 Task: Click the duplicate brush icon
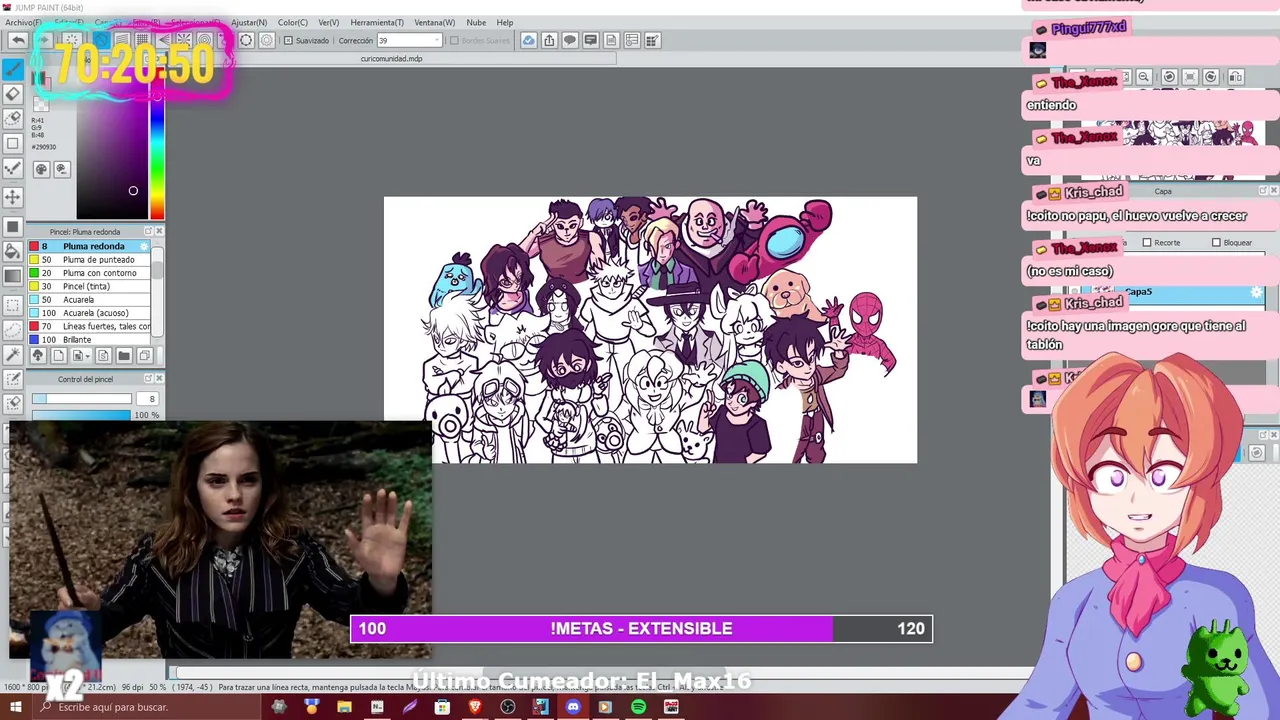point(145,356)
